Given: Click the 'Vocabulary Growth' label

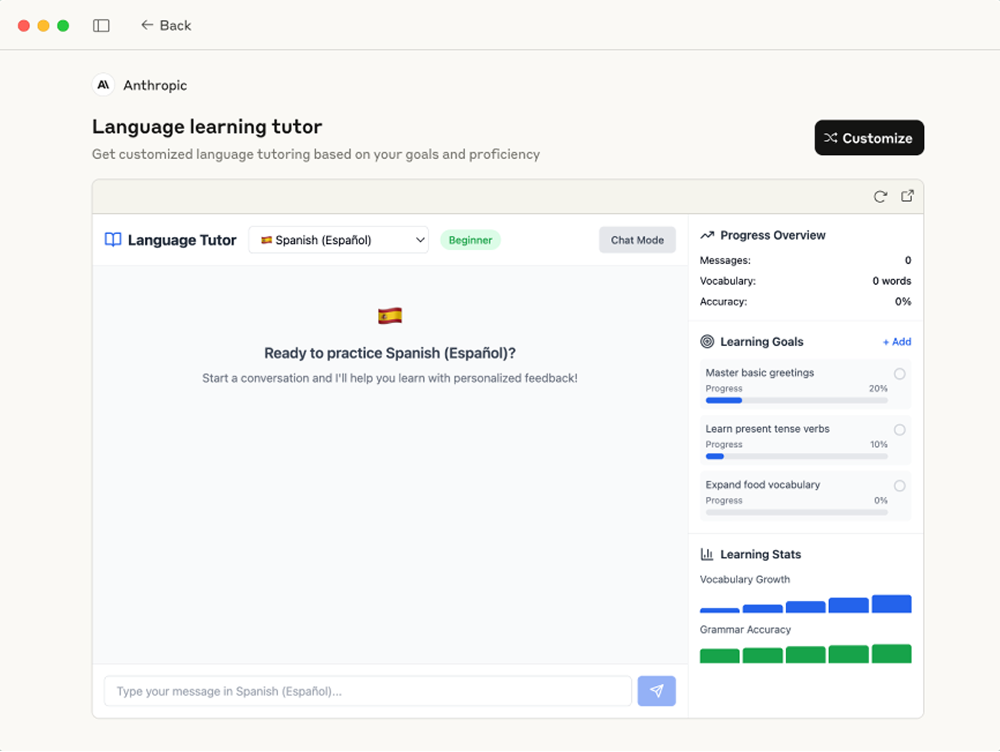Looking at the screenshot, I should 745,579.
